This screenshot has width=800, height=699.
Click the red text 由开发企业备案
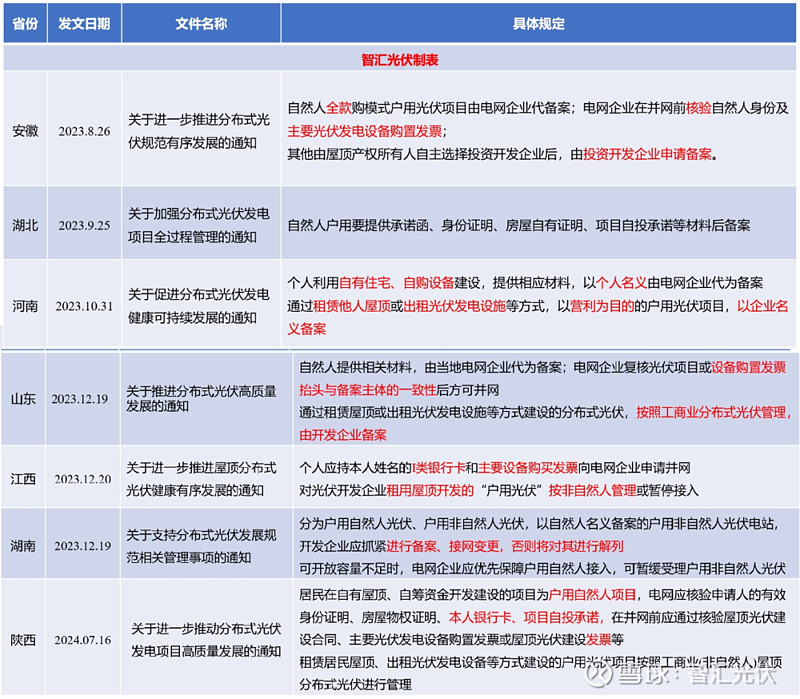(x=343, y=435)
